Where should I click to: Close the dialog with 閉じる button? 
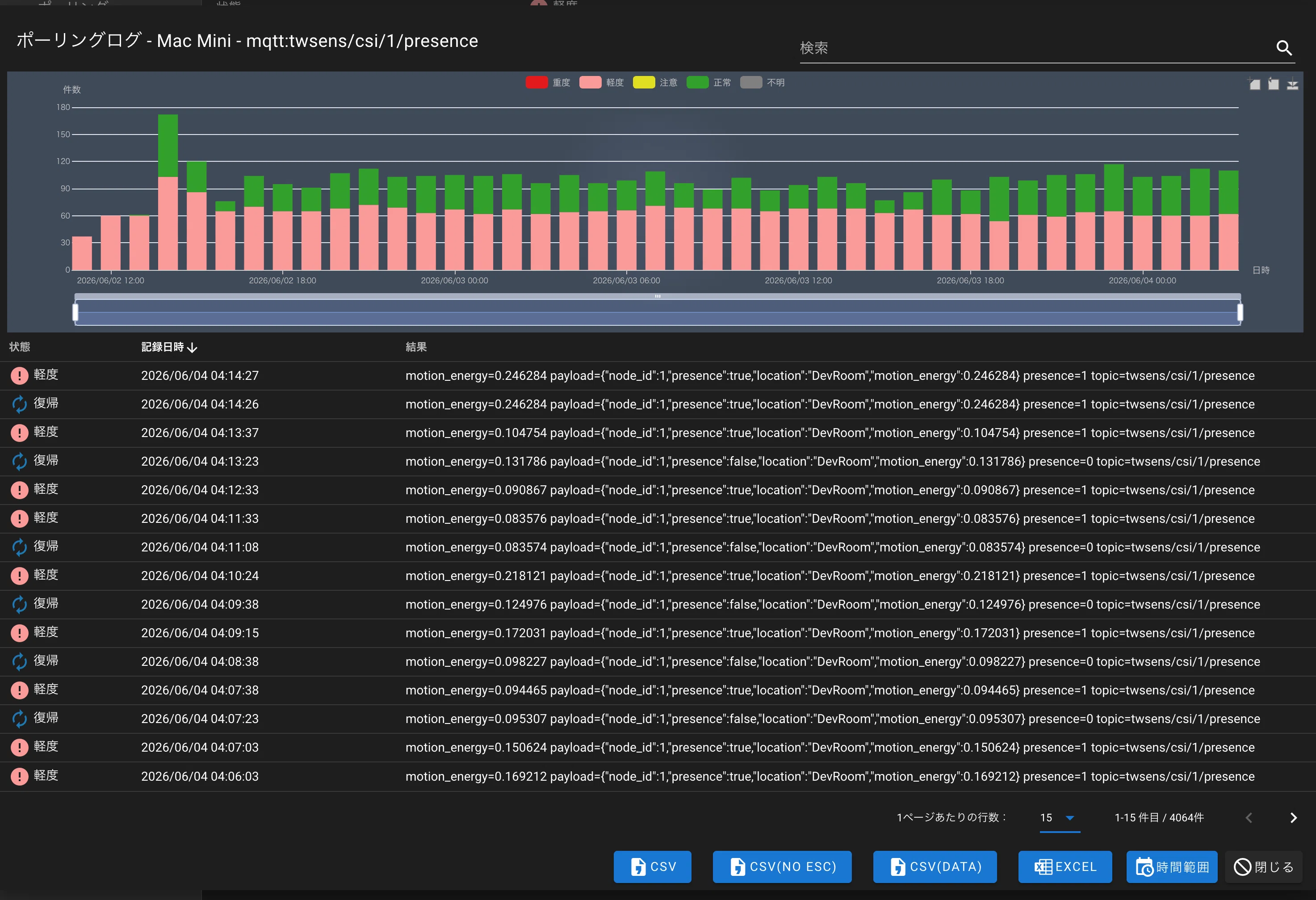pos(1263,866)
